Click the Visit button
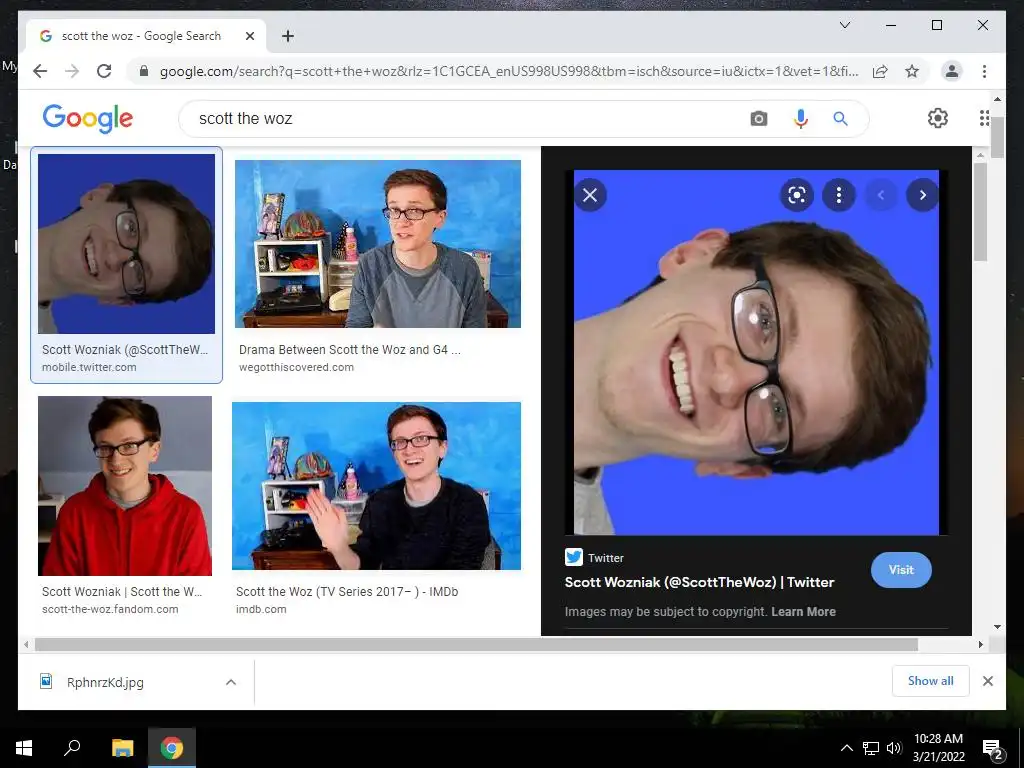This screenshot has height=768, width=1024. pos(901,570)
